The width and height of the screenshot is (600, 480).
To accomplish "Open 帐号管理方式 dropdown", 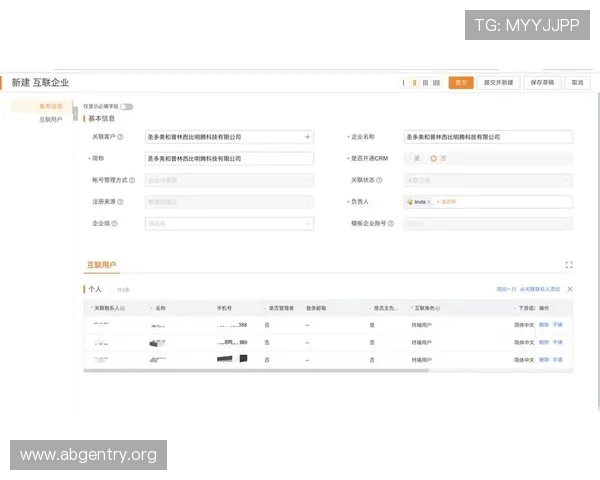I will [229, 180].
